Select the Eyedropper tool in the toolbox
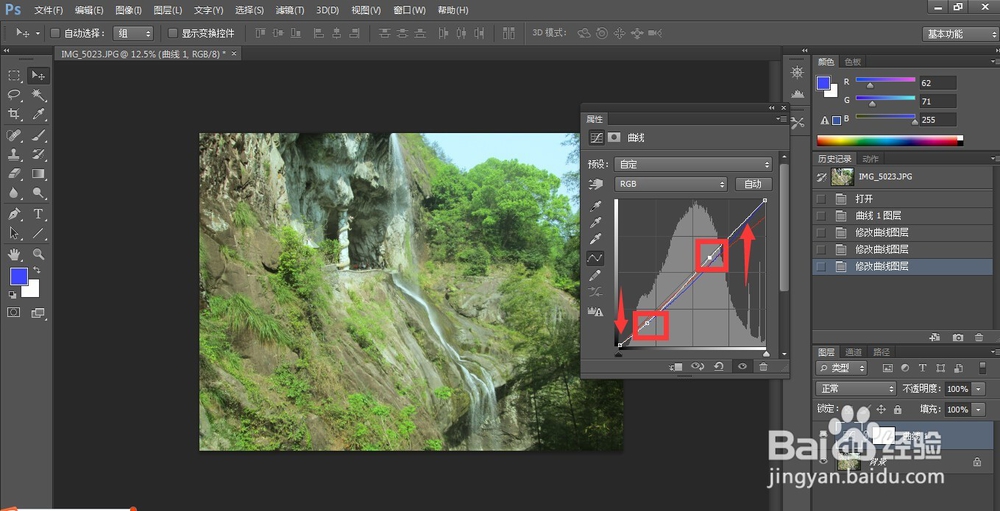The height and width of the screenshot is (511, 1000). click(38, 114)
